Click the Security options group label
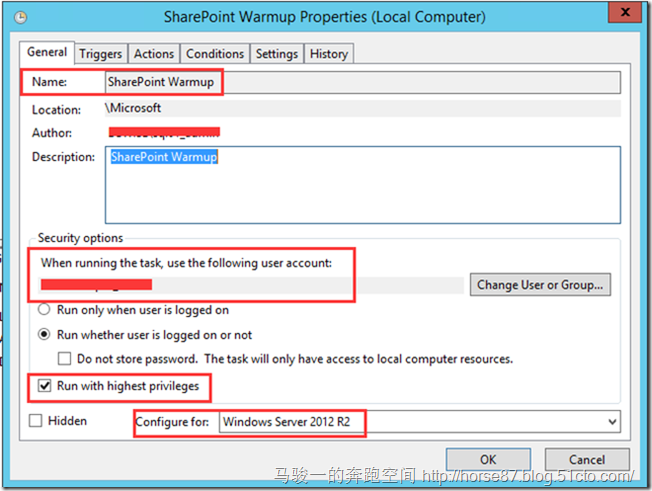Viewport: 652px width, 491px height. (x=81, y=238)
